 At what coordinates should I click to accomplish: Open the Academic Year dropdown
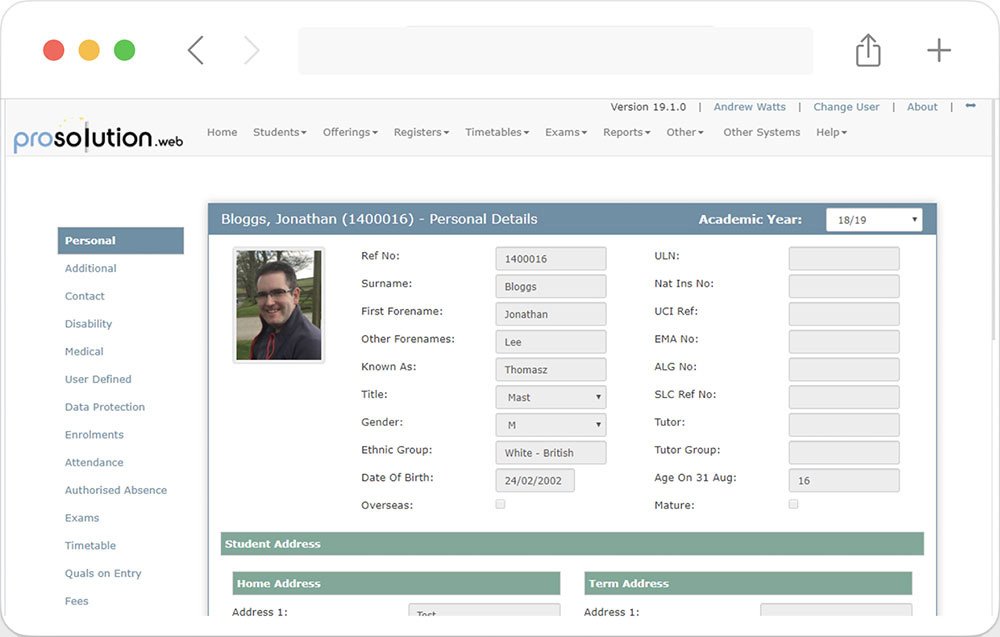pos(873,220)
